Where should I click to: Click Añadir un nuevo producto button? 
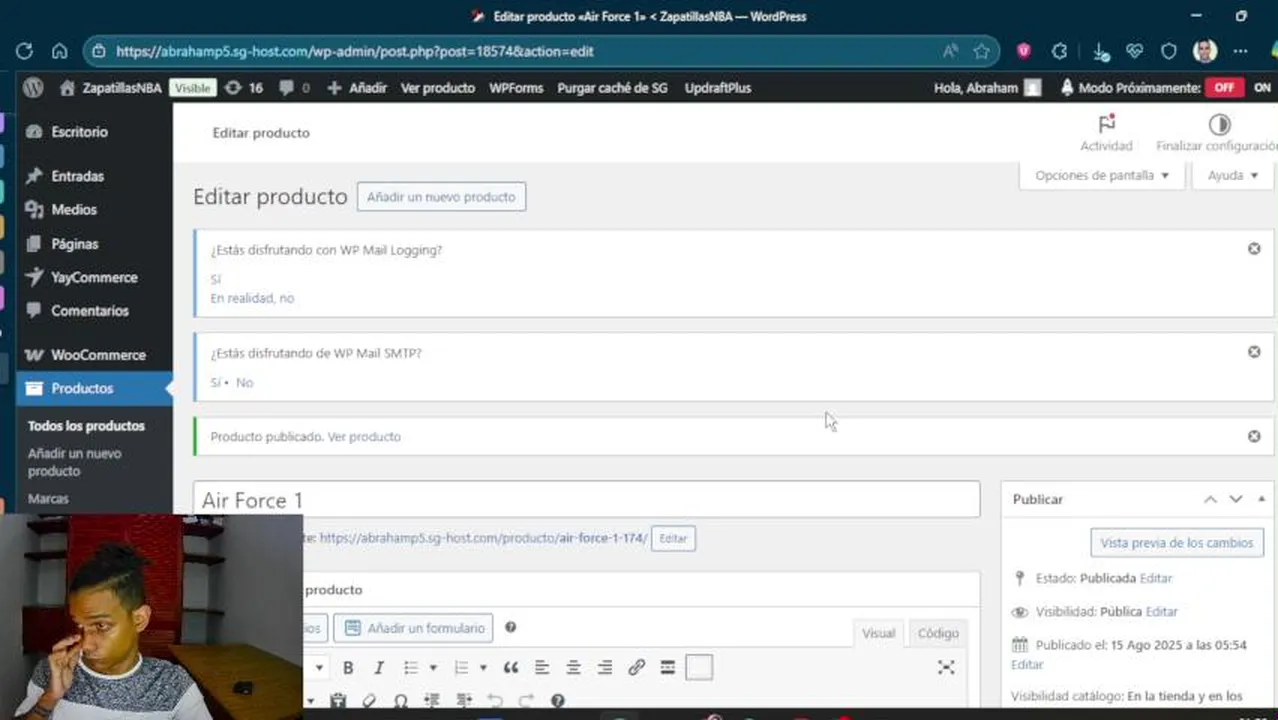[441, 197]
